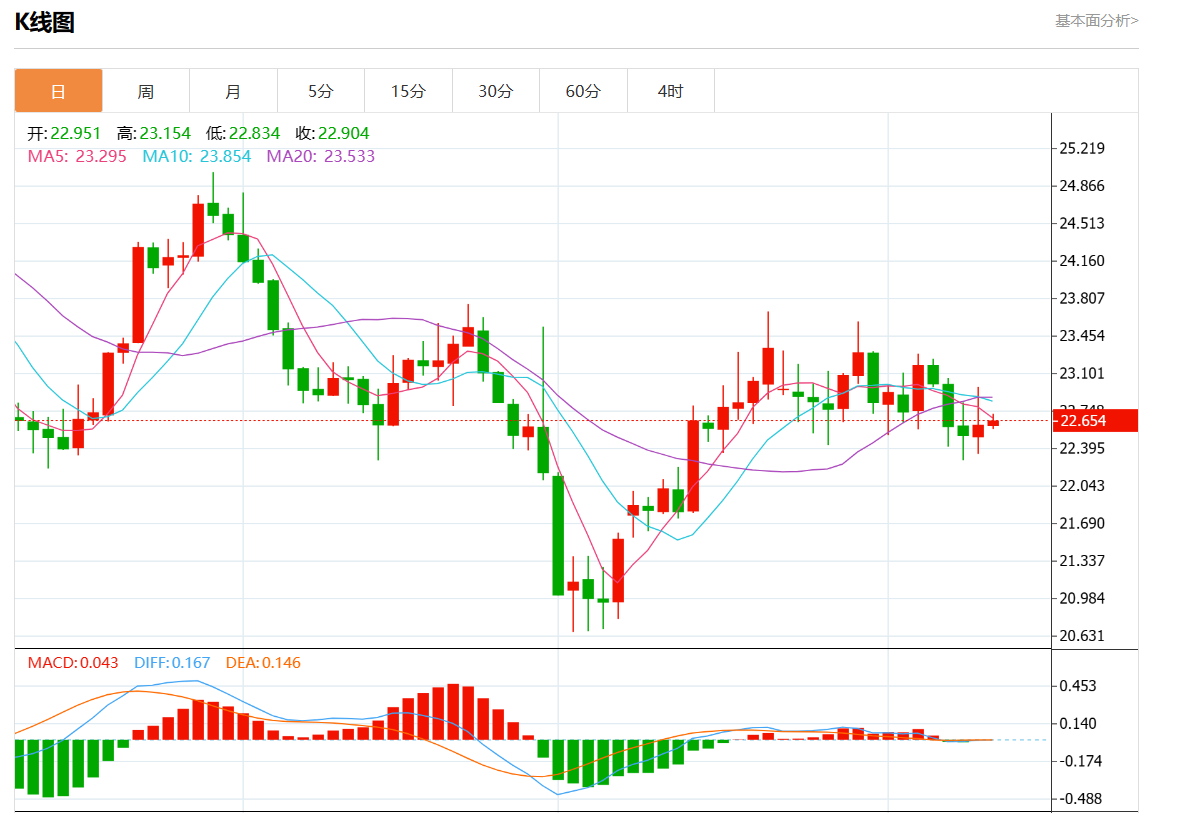Click the MA5: 23.295 legend

(x=77, y=156)
